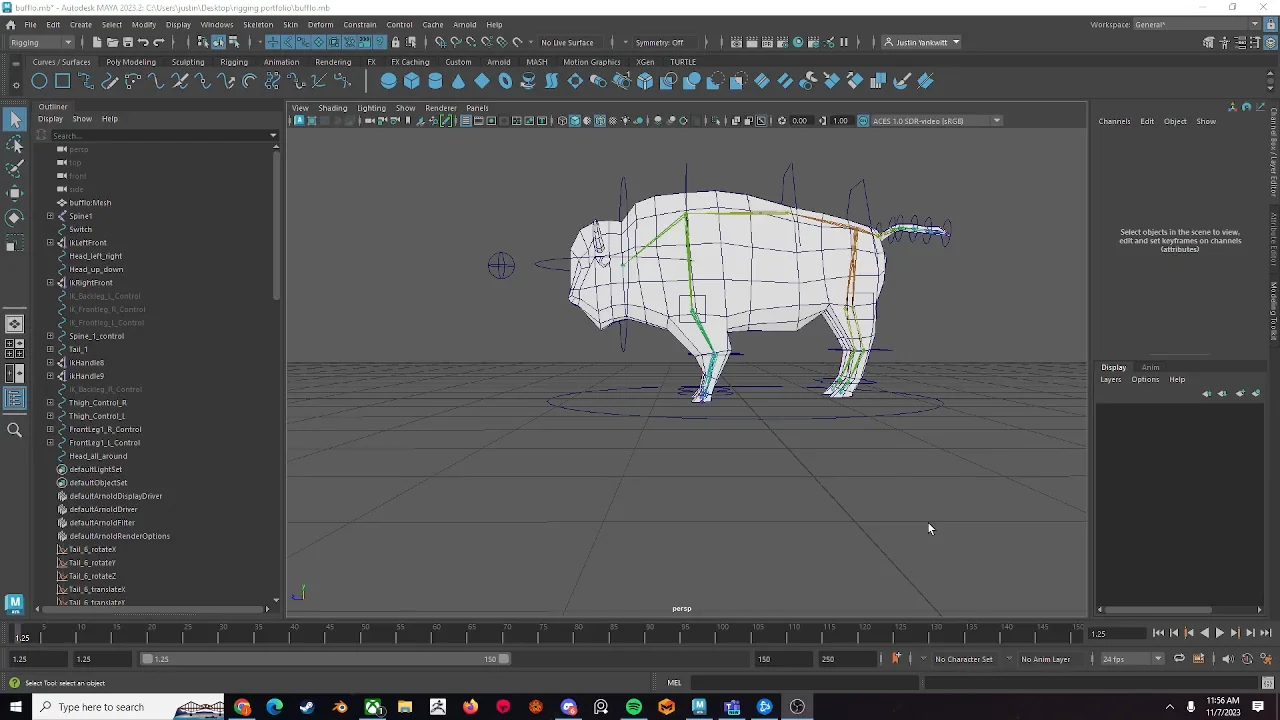Click the Save Scene disk icon
This screenshot has height=720, width=1280.
(x=127, y=42)
